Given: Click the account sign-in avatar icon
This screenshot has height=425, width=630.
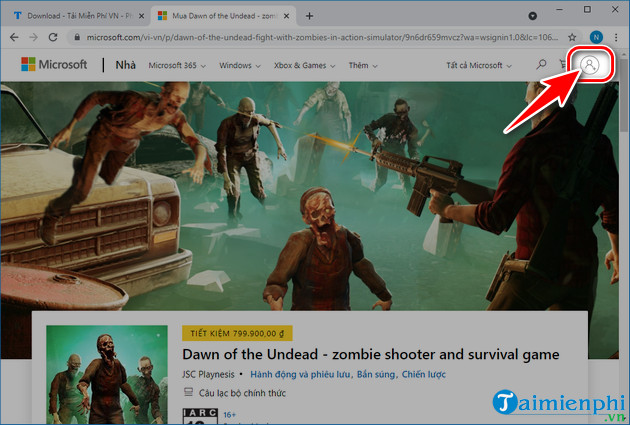Looking at the screenshot, I should pyautogui.click(x=589, y=65).
